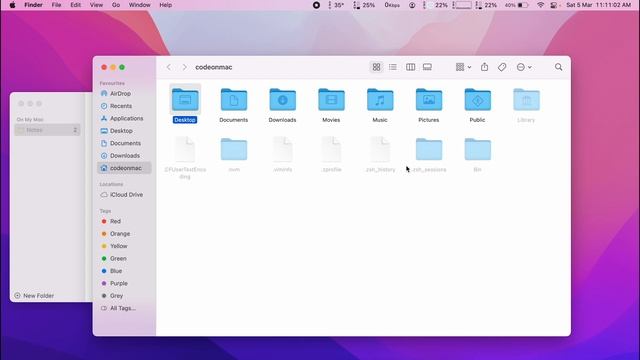
Task: Open the Desktop folder in the file grid
Action: click(x=185, y=100)
